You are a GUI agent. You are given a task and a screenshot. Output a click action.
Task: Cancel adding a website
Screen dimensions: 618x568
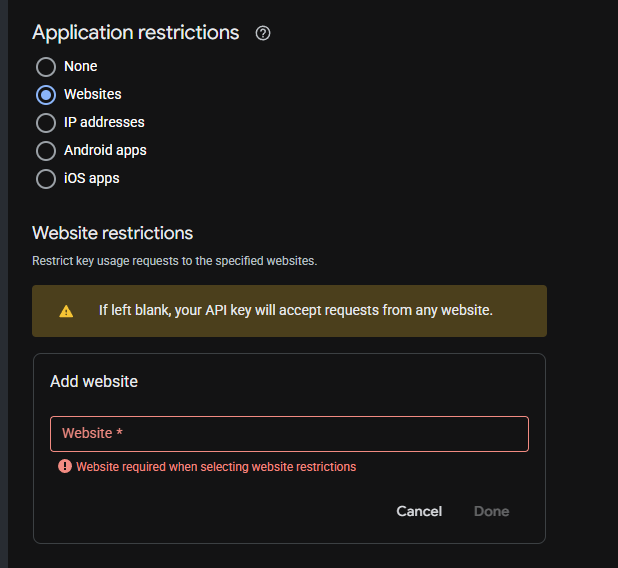coord(419,511)
